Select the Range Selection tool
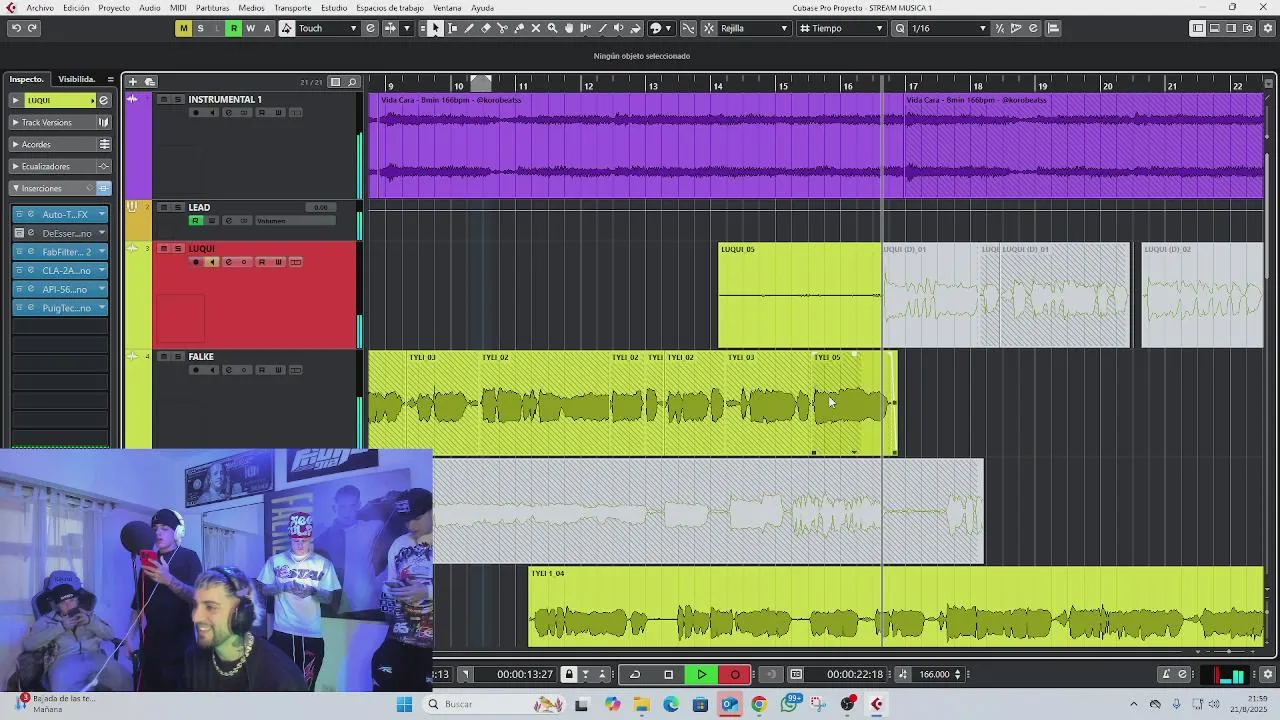This screenshot has height=720, width=1280. 453,28
